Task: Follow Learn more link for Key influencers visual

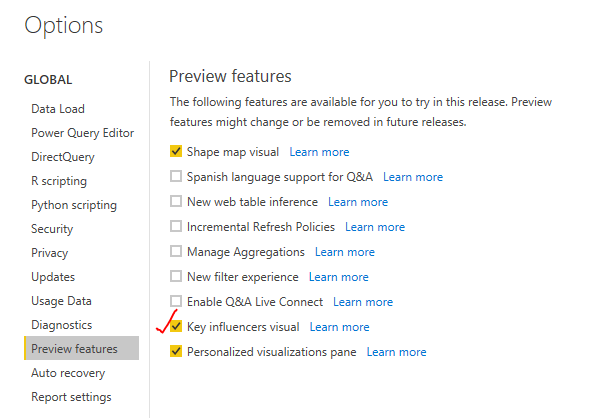Action: pos(340,327)
